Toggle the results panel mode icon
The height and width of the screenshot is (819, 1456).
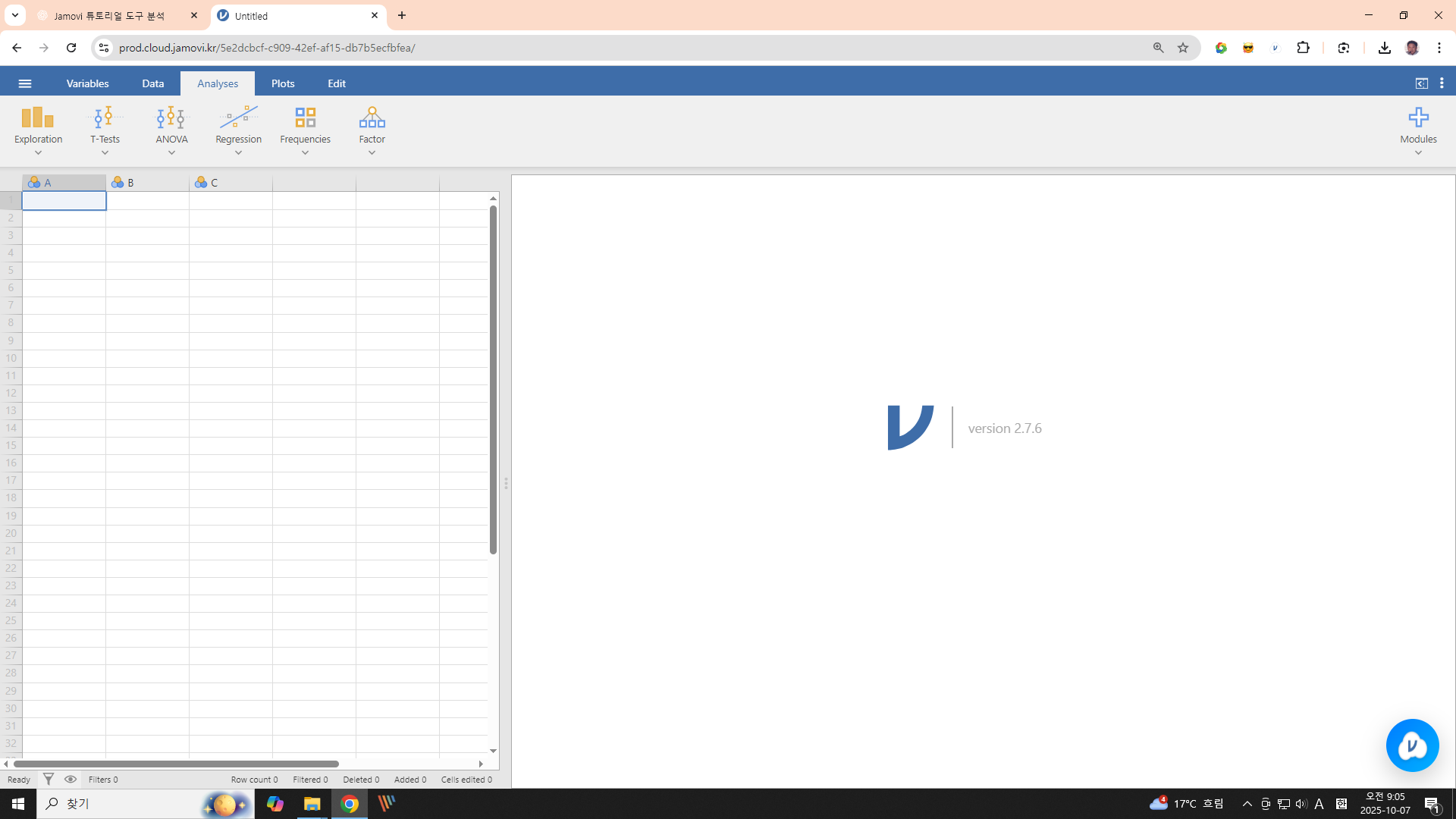tap(1422, 83)
